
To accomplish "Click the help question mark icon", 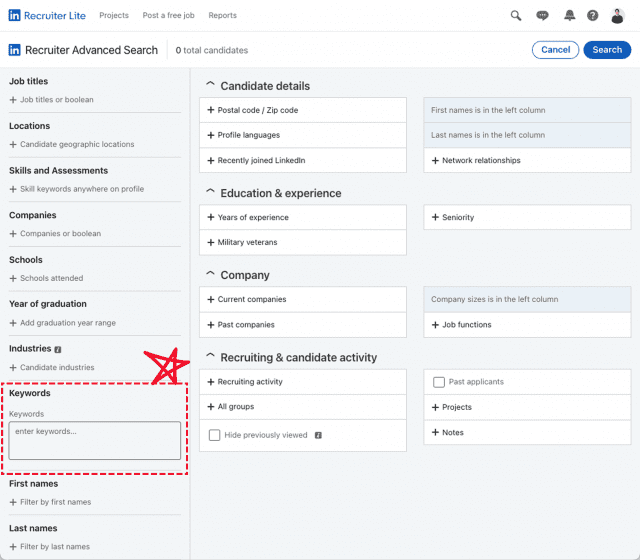I will (x=593, y=16).
